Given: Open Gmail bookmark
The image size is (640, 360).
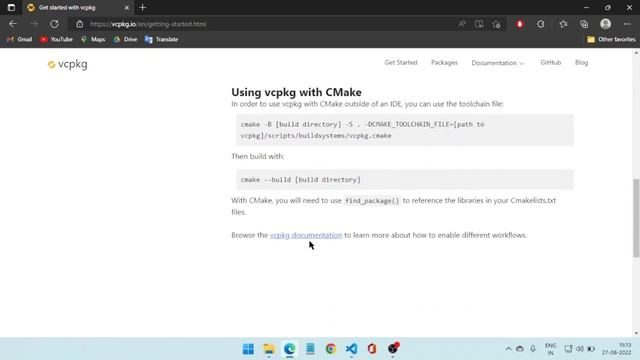Looking at the screenshot, I should [x=20, y=39].
